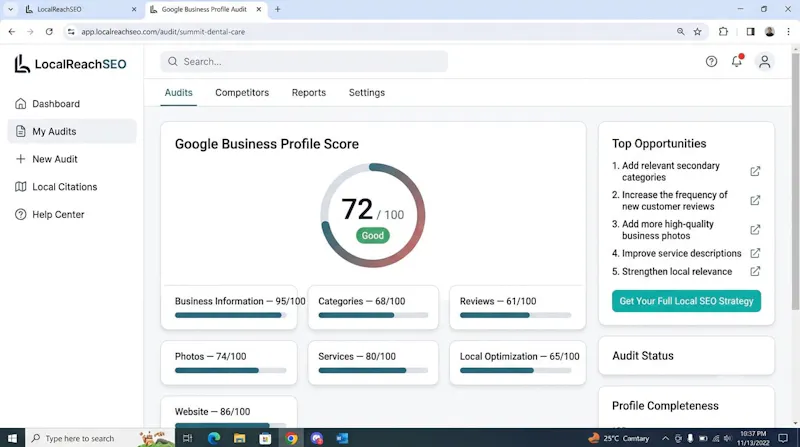Click the LocalReachSEO logo
Viewport: 800px width, 447px height.
(70, 64)
